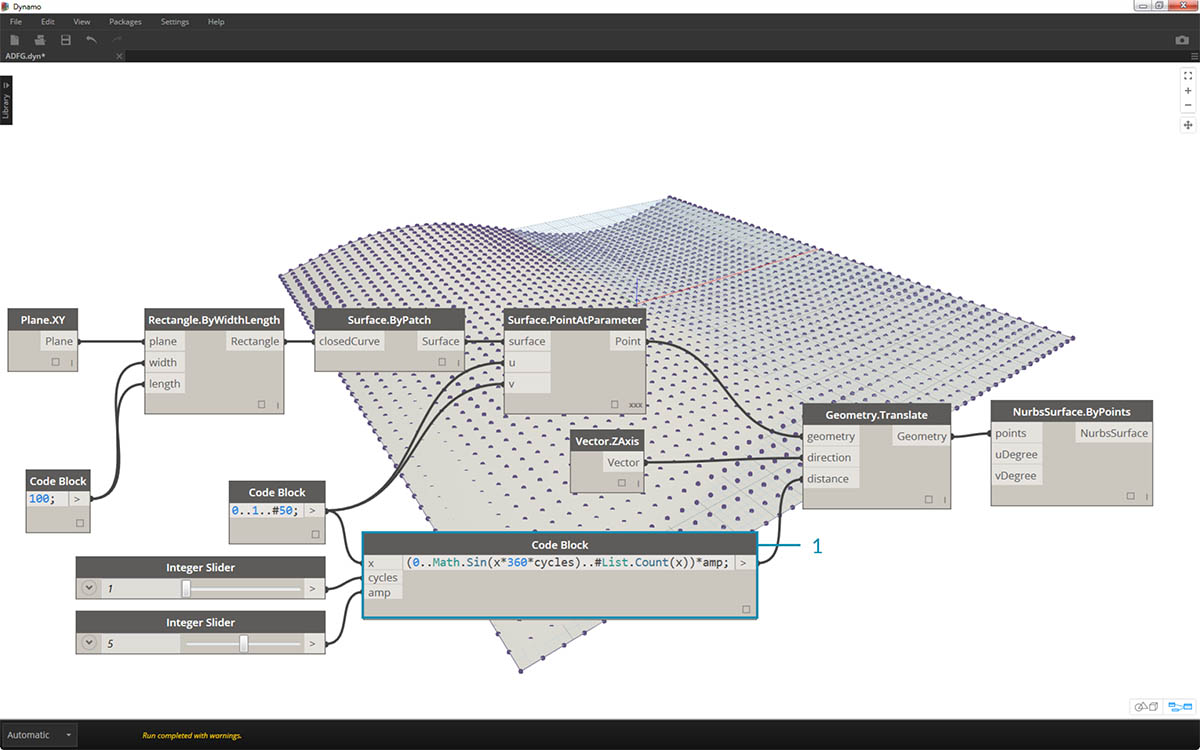Click the Open file toolbar icon
Screen dimensions: 1200x750
click(x=40, y=40)
